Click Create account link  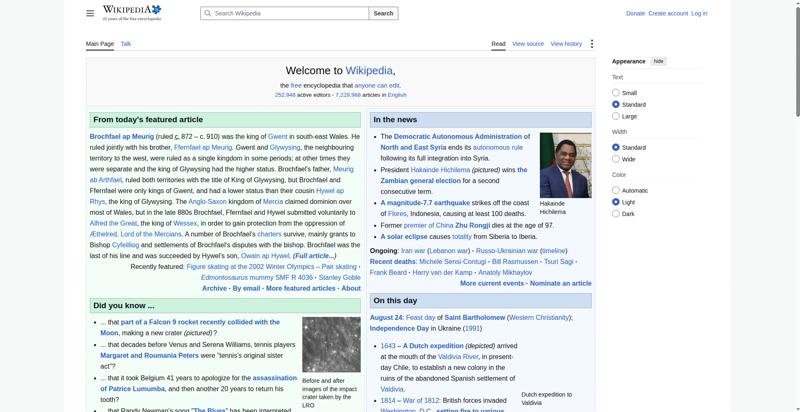[668, 13]
